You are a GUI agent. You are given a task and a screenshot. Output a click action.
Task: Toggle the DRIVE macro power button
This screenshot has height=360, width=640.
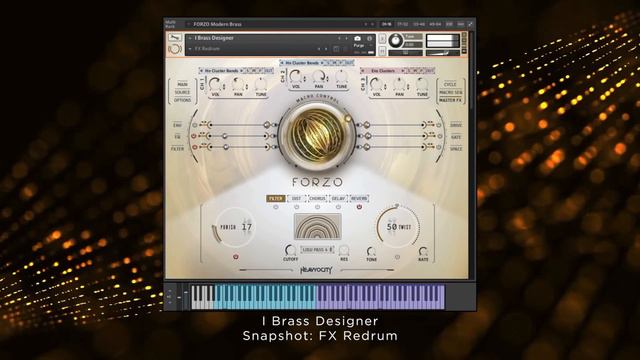click(440, 125)
